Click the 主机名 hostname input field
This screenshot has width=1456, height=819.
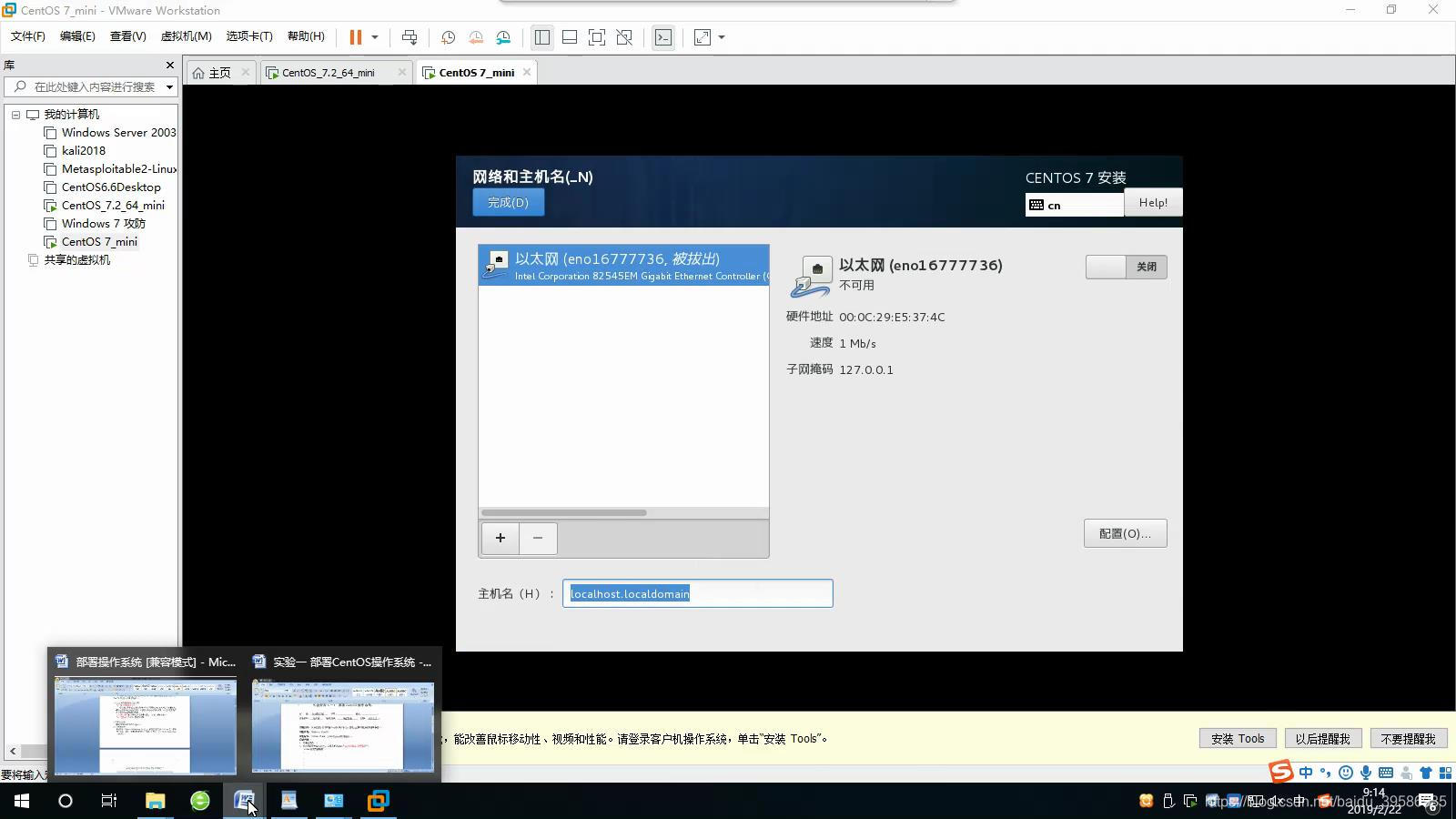(697, 593)
